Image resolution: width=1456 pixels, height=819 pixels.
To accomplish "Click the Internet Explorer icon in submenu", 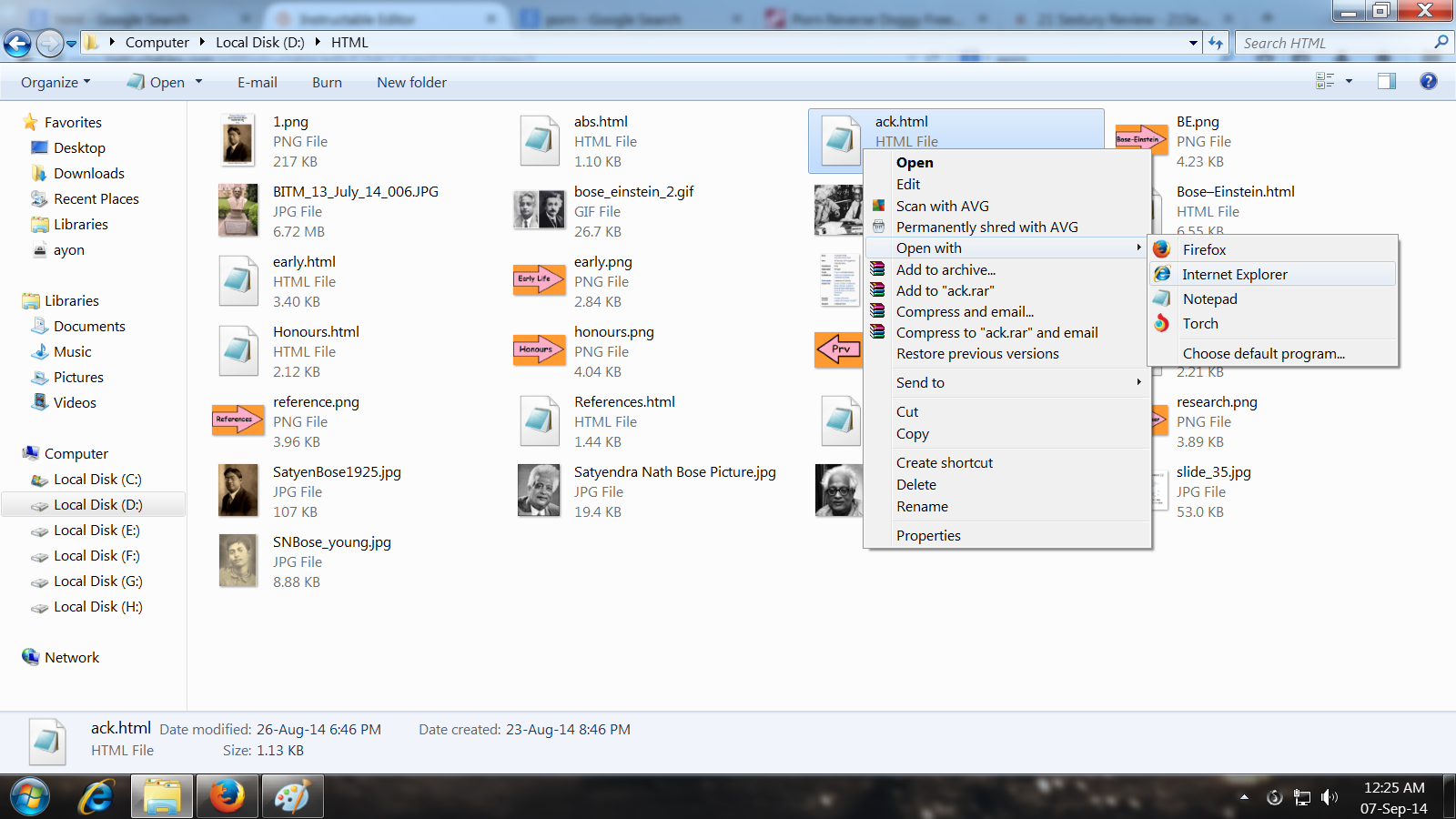I will tap(1162, 274).
